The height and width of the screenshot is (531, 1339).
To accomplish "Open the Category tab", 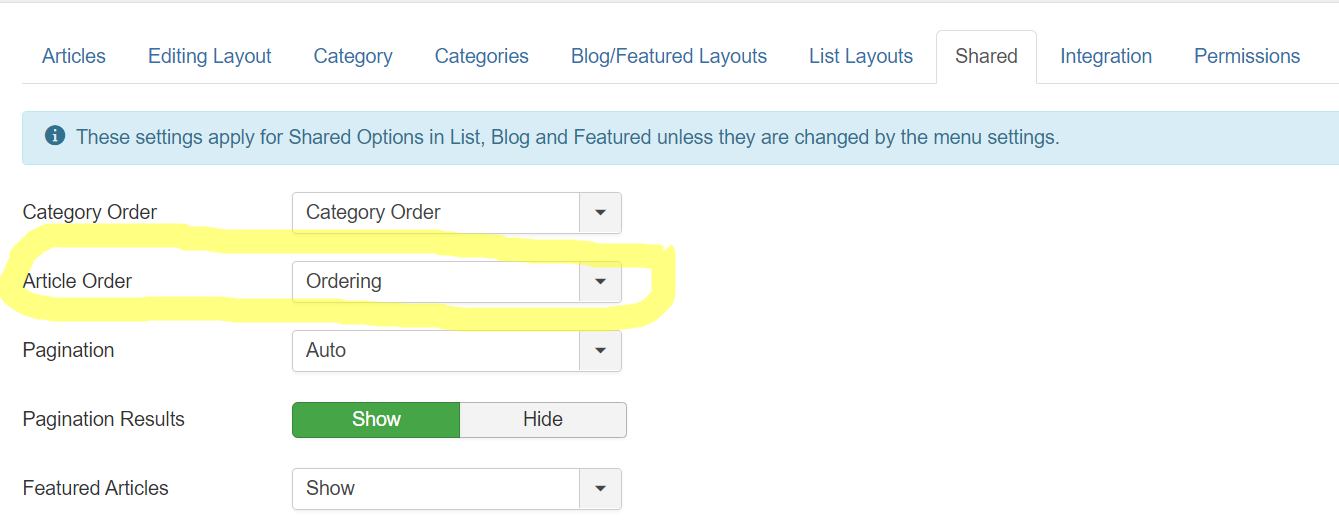I will point(353,57).
